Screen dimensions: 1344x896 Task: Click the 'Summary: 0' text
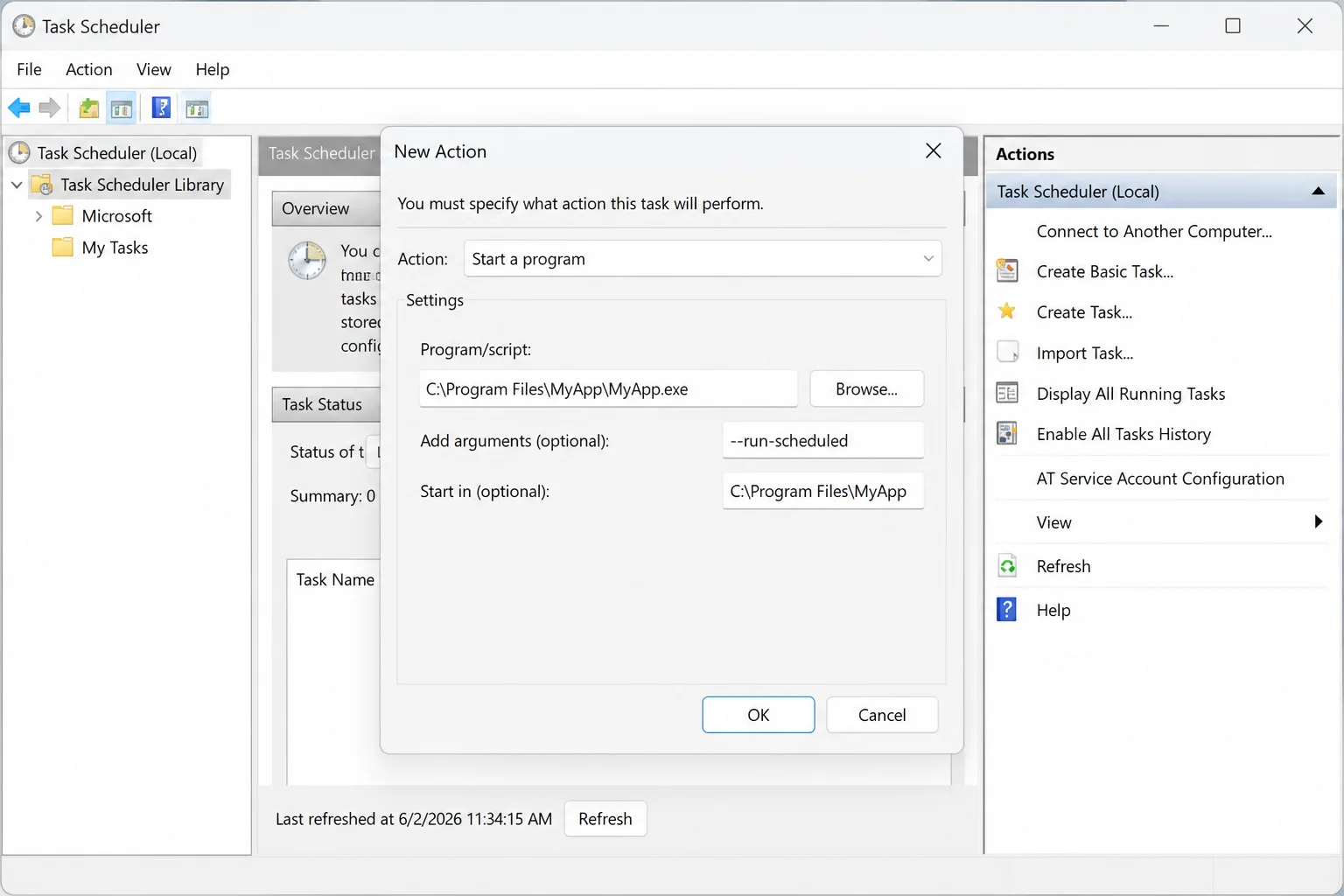pos(332,495)
